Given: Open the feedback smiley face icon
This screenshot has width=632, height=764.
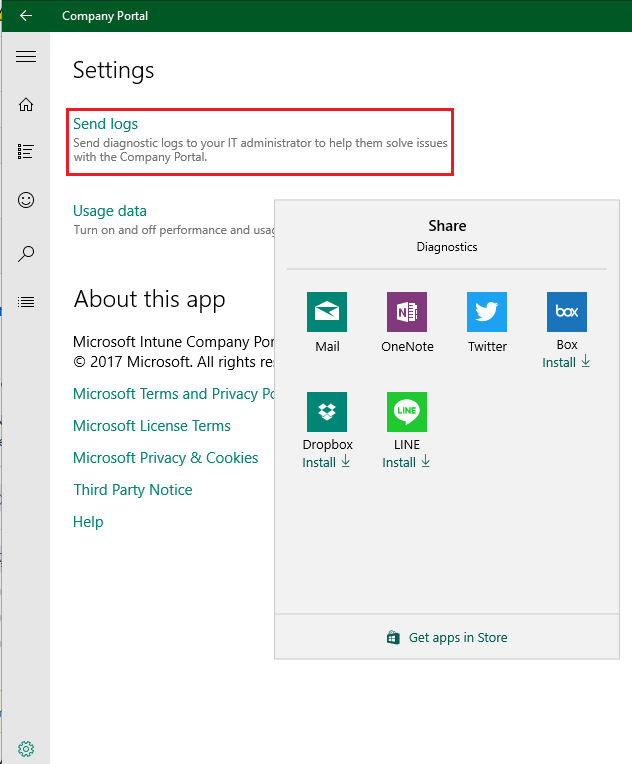Looking at the screenshot, I should click(x=26, y=200).
